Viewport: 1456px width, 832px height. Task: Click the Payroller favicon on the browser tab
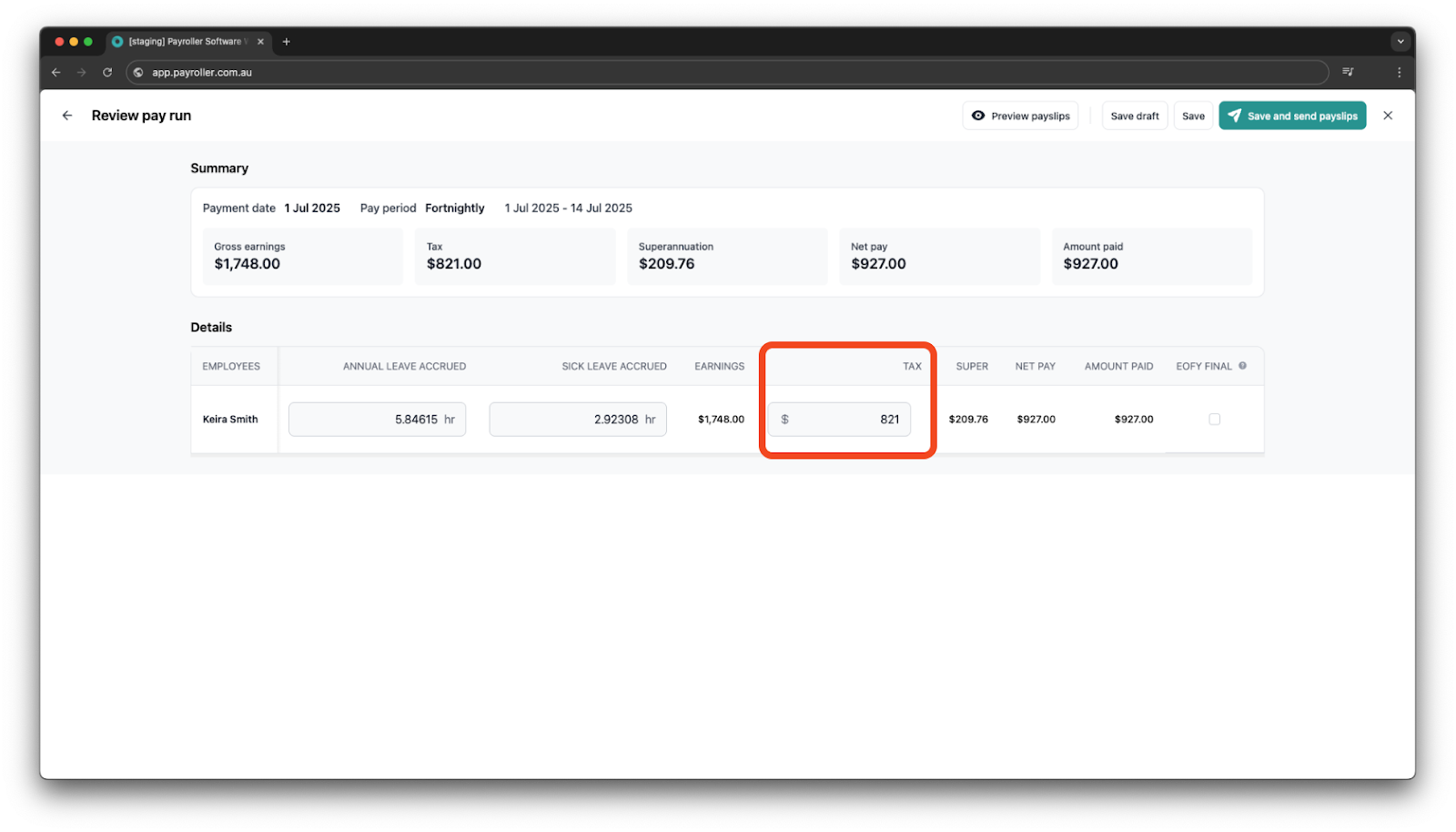pyautogui.click(x=117, y=41)
